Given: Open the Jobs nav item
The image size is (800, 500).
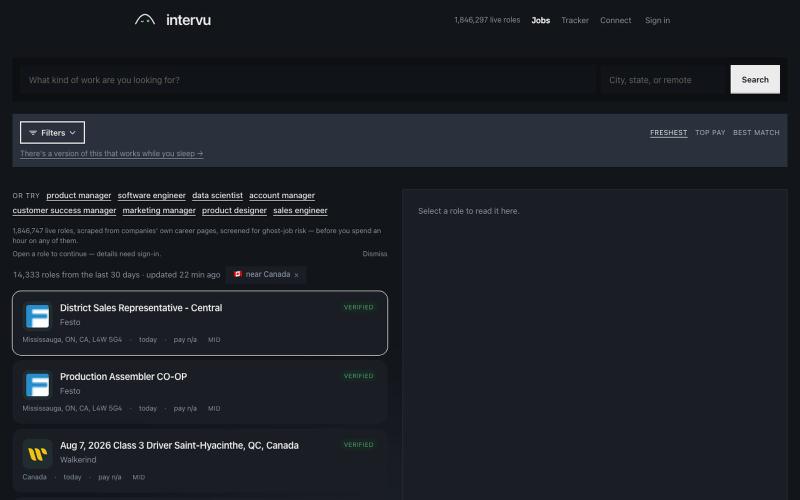Looking at the screenshot, I should click(x=540, y=20).
